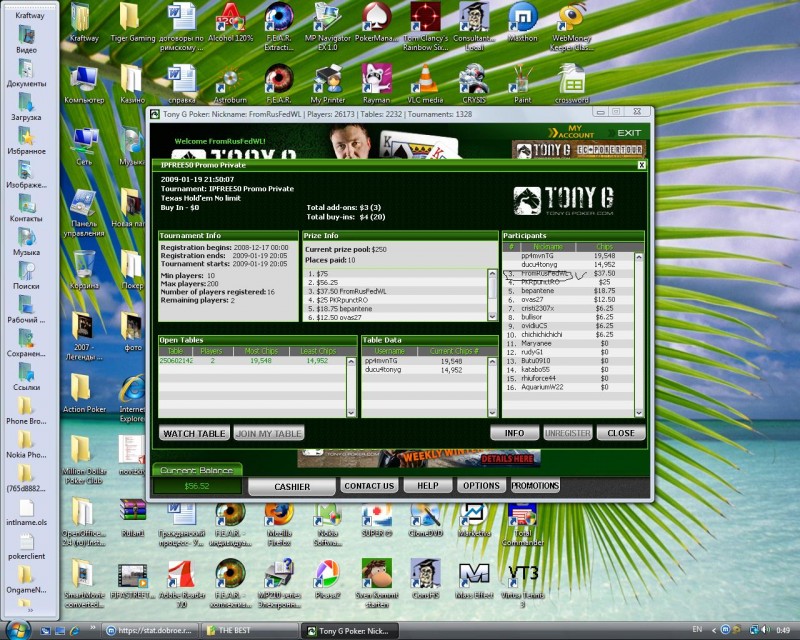800x640 pixels.
Task: Go to MY ACCOUNT link
Action: (x=575, y=134)
